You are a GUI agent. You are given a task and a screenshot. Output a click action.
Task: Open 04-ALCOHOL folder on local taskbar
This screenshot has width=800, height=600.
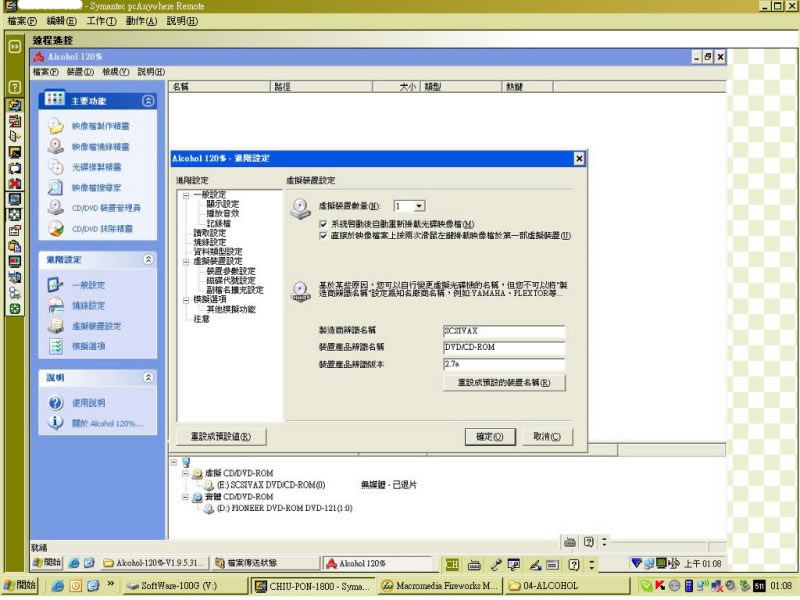coord(566,586)
